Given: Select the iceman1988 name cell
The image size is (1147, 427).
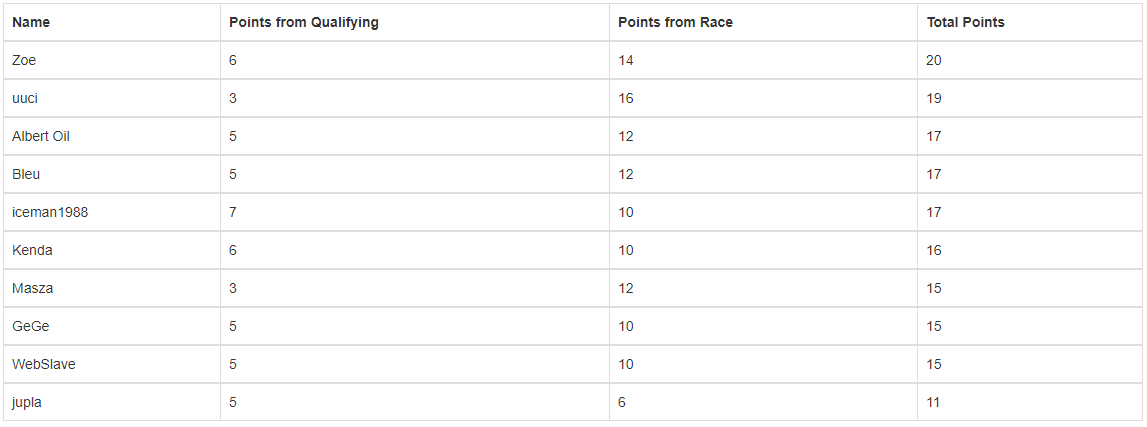Looking at the screenshot, I should click(43, 212).
